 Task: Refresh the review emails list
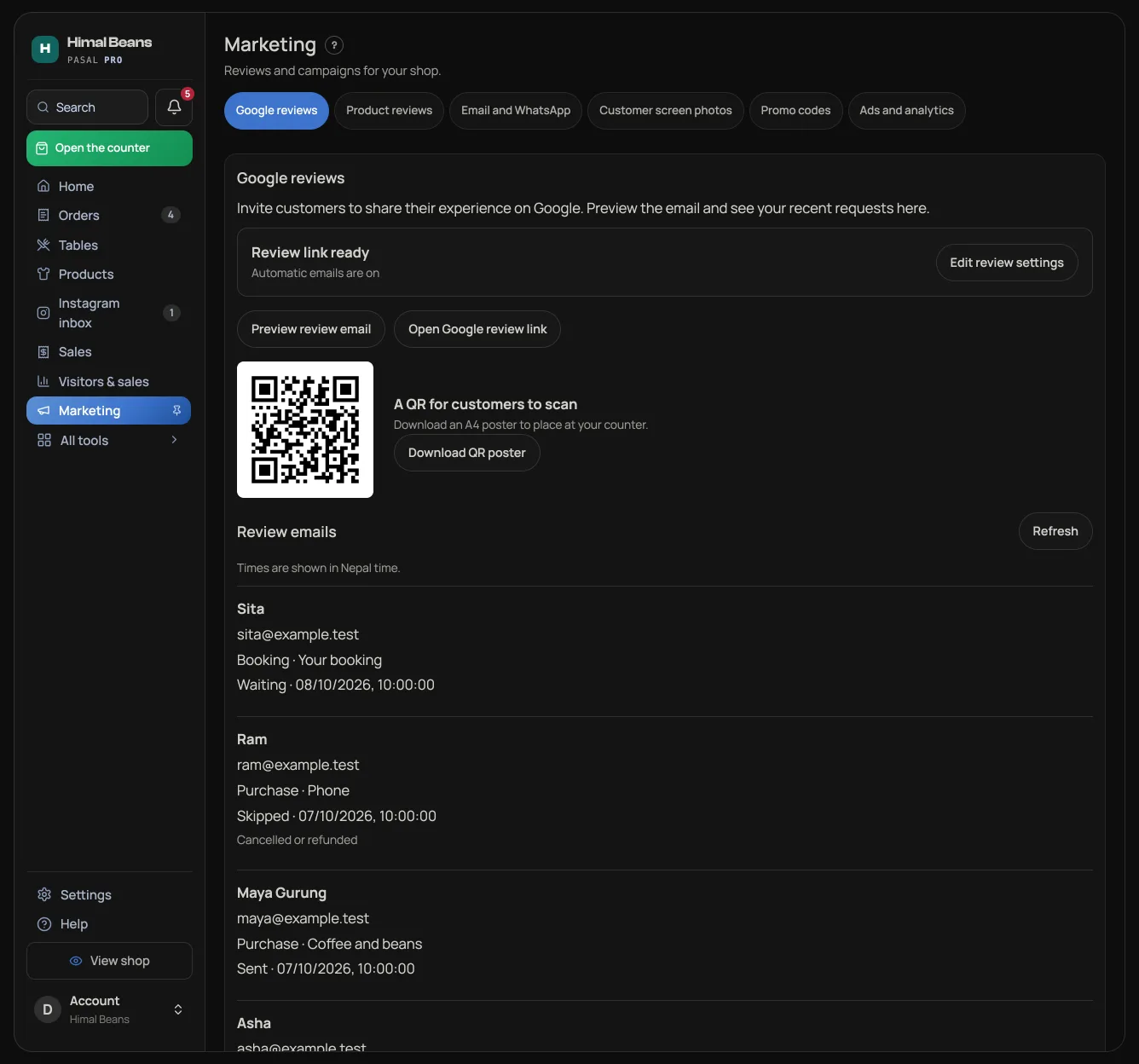click(1055, 531)
